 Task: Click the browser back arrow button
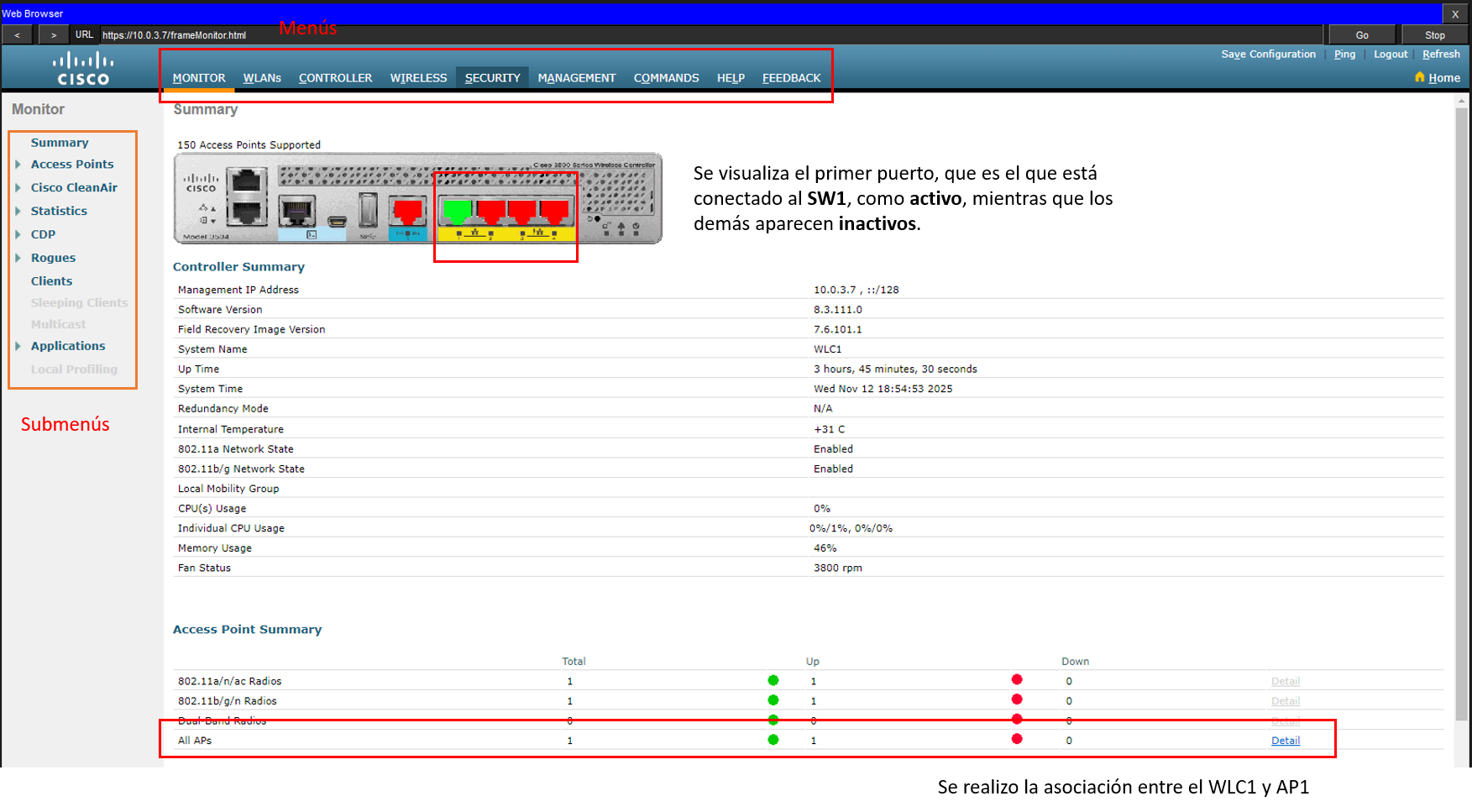17,35
